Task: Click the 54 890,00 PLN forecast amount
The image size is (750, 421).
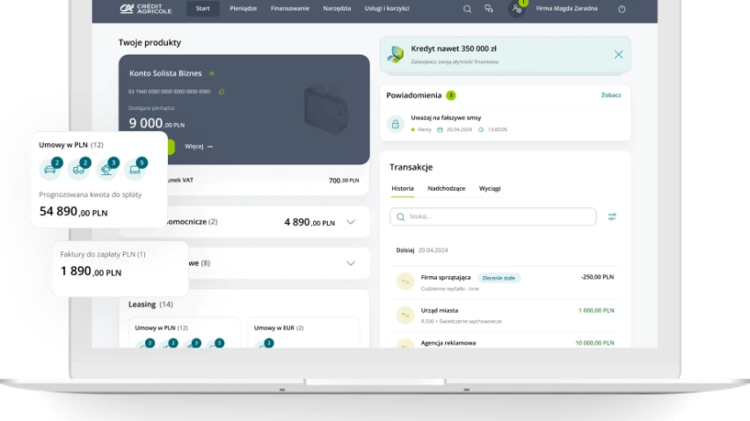Action: [73, 211]
